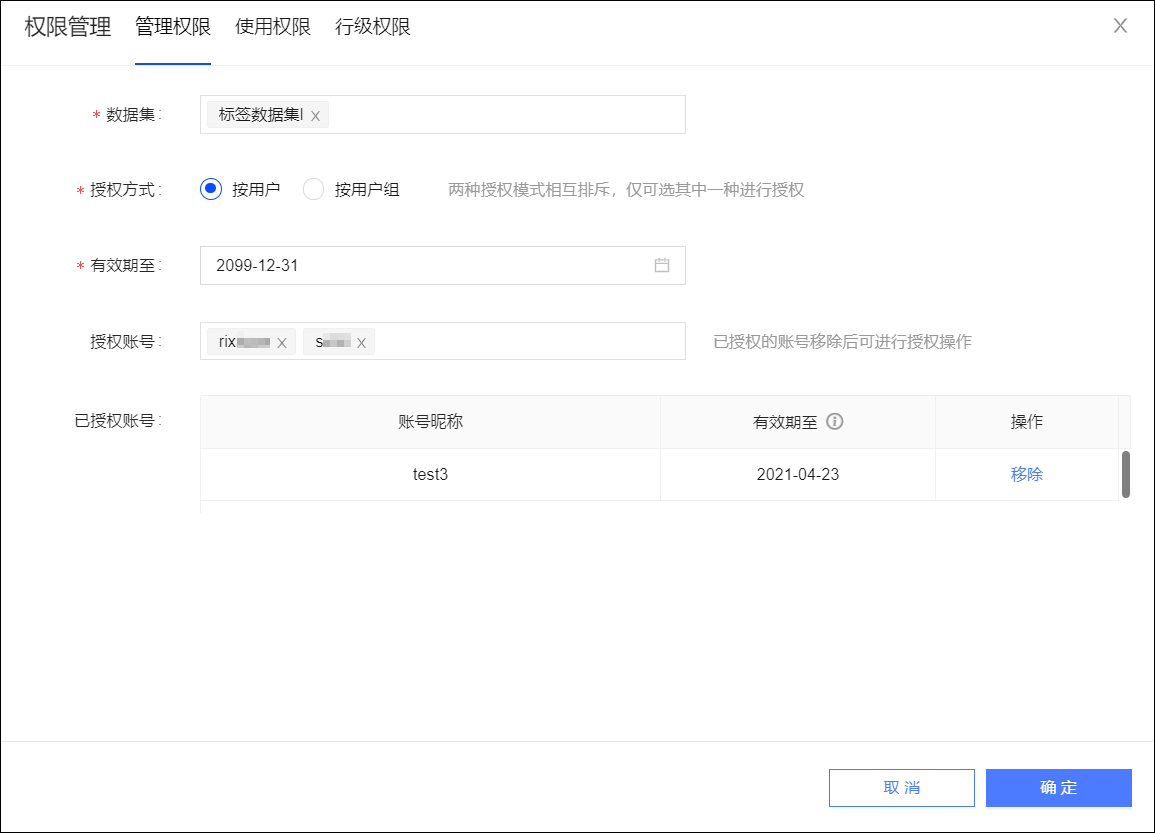The width and height of the screenshot is (1155, 833).
Task: Remove the second authorized account tag starting with s
Action: [x=361, y=342]
